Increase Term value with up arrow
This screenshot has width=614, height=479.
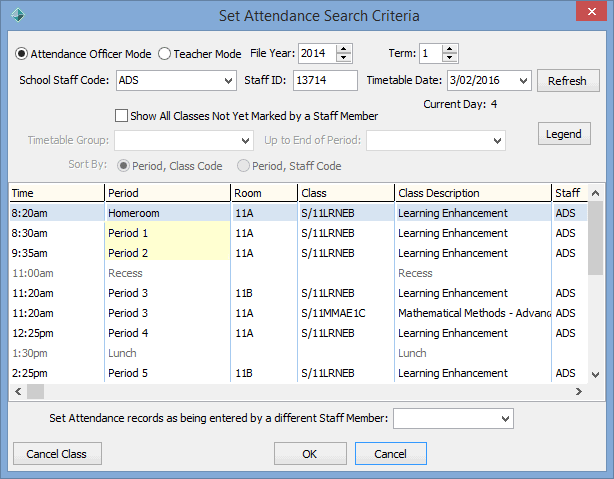coord(450,49)
